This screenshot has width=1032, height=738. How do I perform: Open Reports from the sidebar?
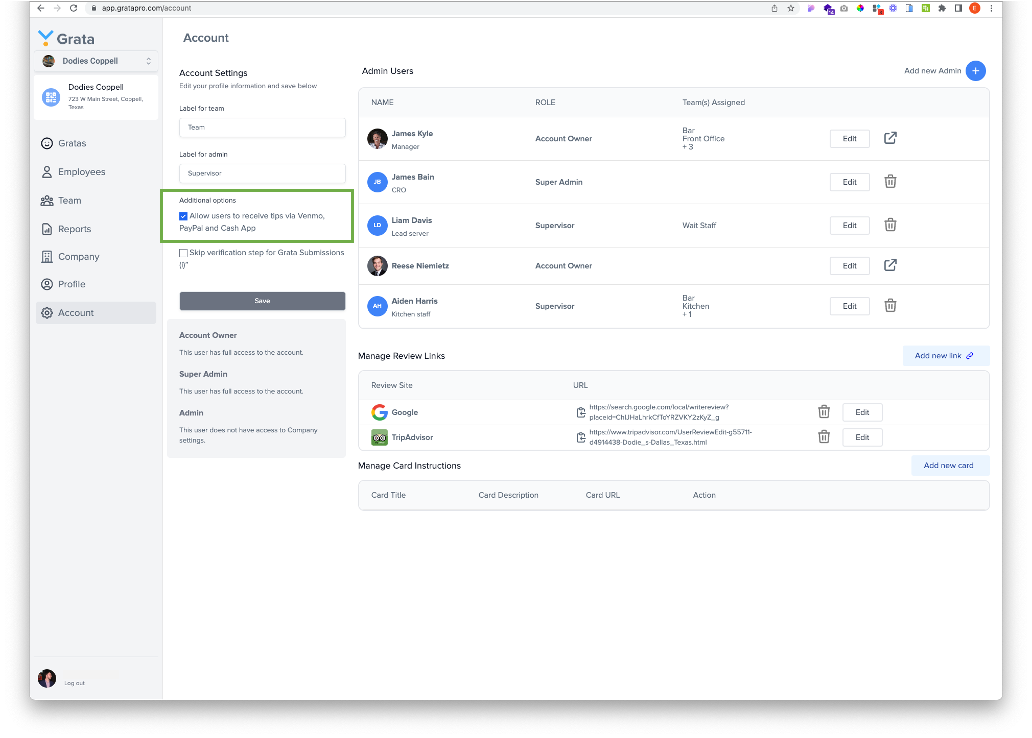coord(66,229)
